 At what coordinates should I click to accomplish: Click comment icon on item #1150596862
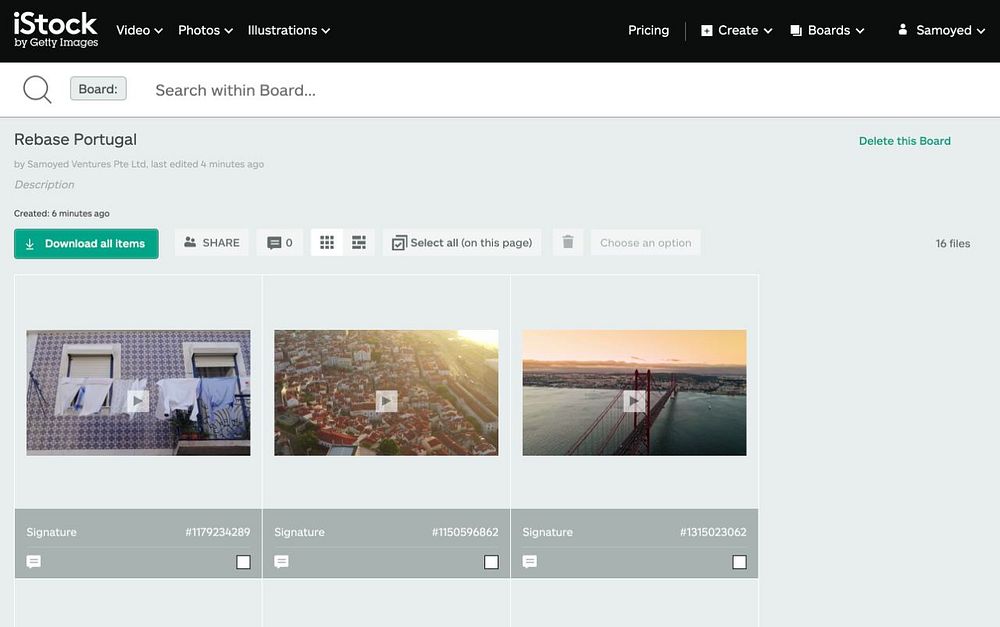(x=281, y=561)
